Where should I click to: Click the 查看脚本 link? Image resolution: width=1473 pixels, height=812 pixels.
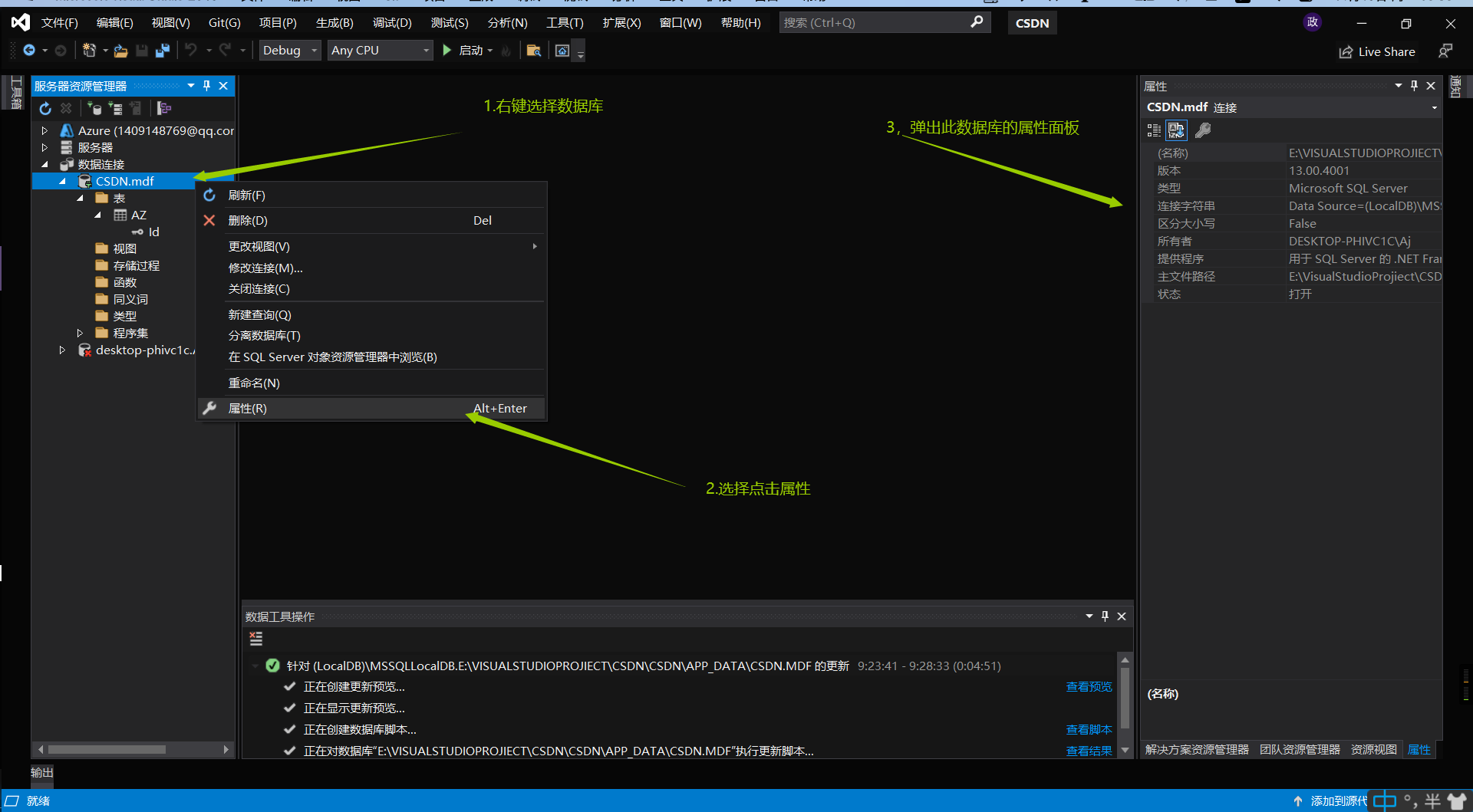point(1088,729)
